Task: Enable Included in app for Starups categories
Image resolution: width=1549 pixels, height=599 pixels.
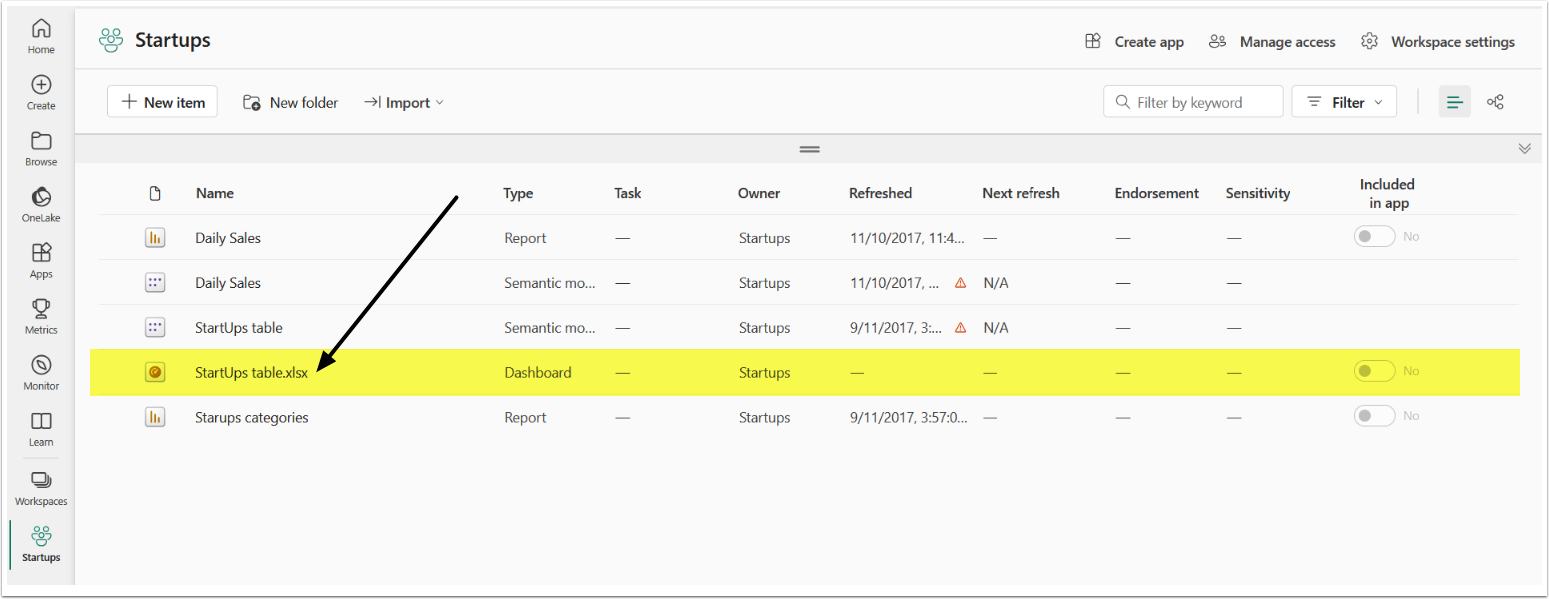Action: click(x=1374, y=416)
